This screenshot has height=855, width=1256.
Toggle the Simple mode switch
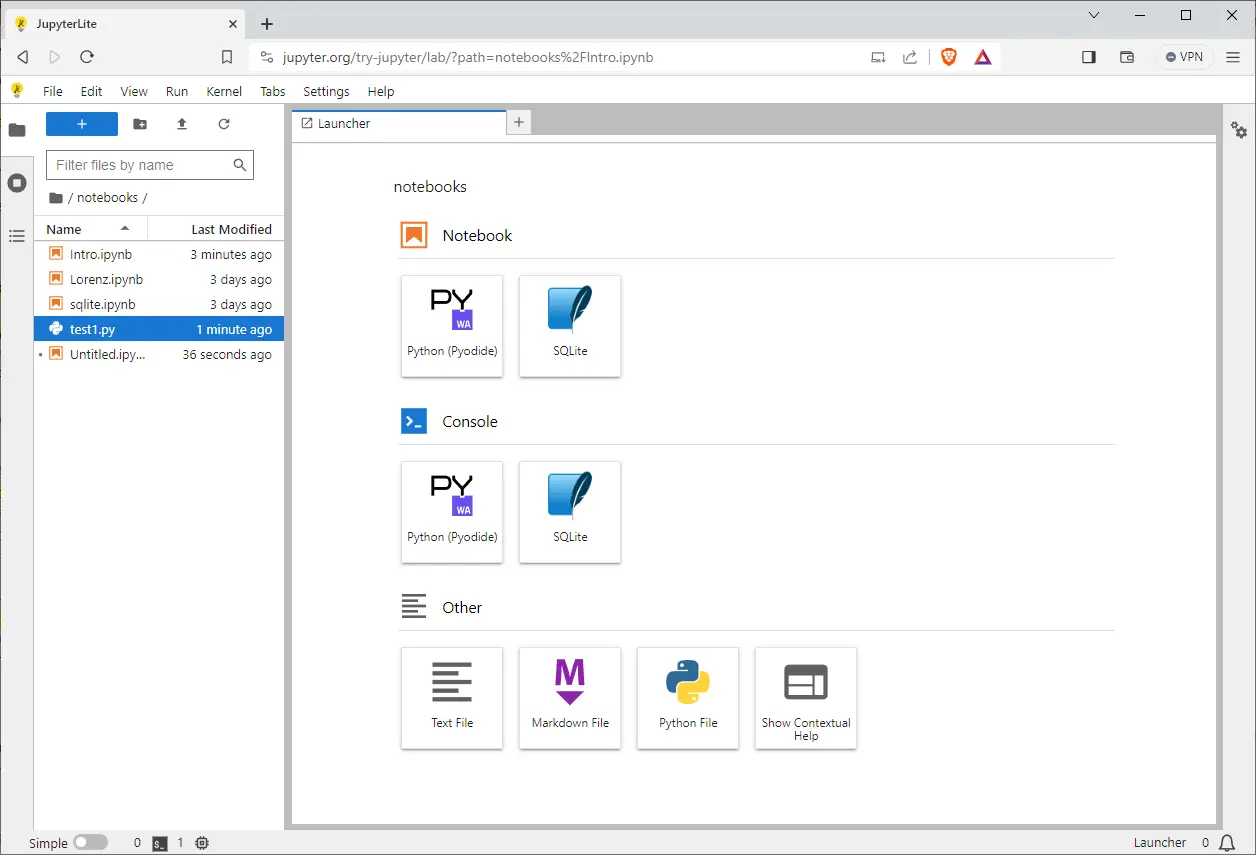90,843
